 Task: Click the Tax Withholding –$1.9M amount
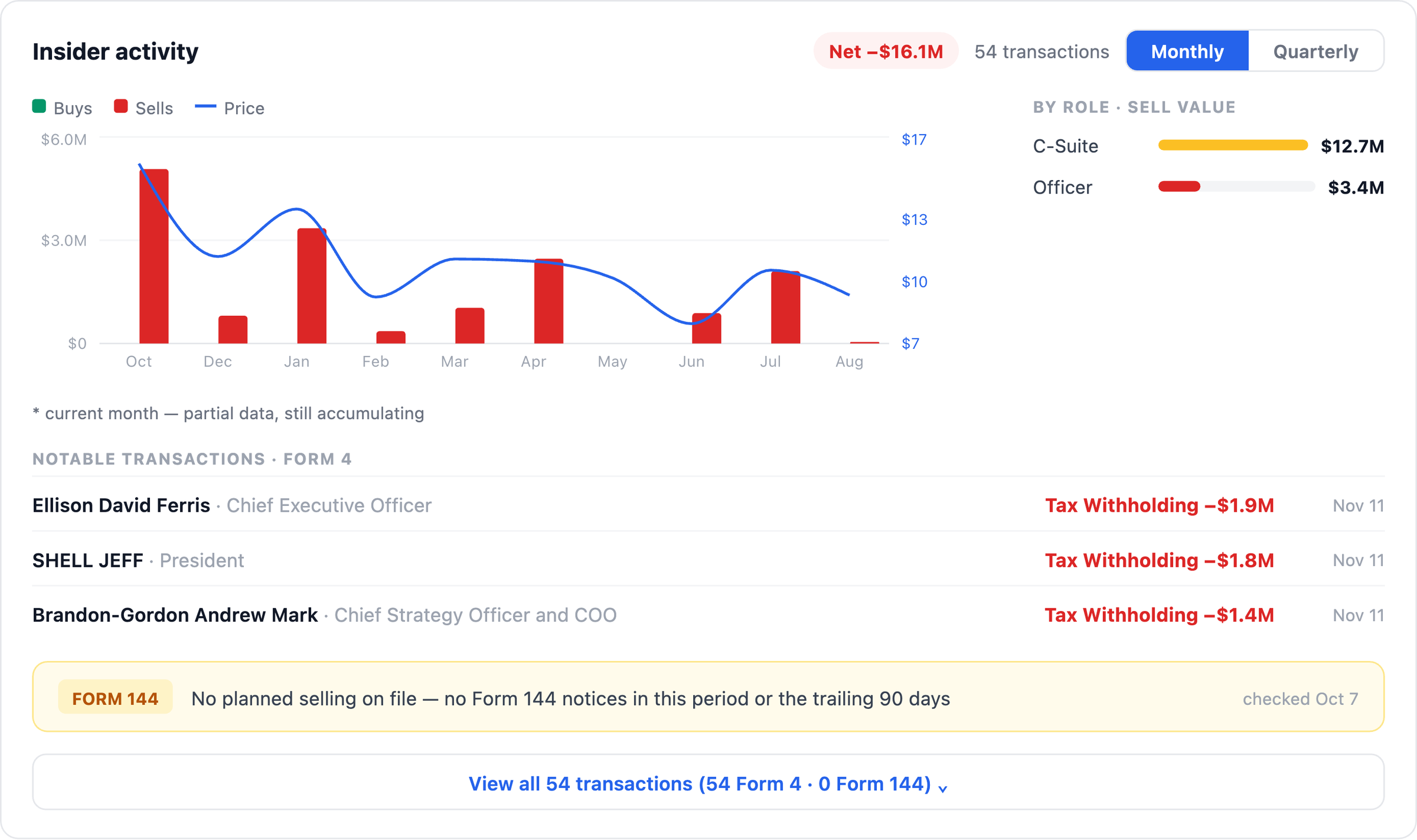pyautogui.click(x=1159, y=505)
